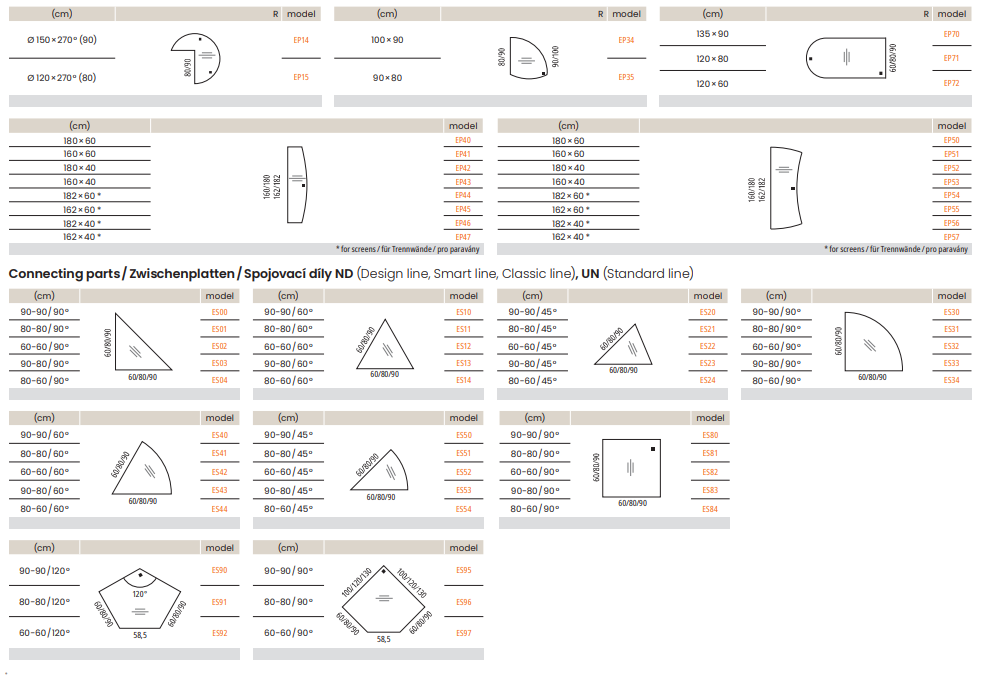The image size is (987, 675).
Task: Select model code EP47
Action: tap(463, 237)
